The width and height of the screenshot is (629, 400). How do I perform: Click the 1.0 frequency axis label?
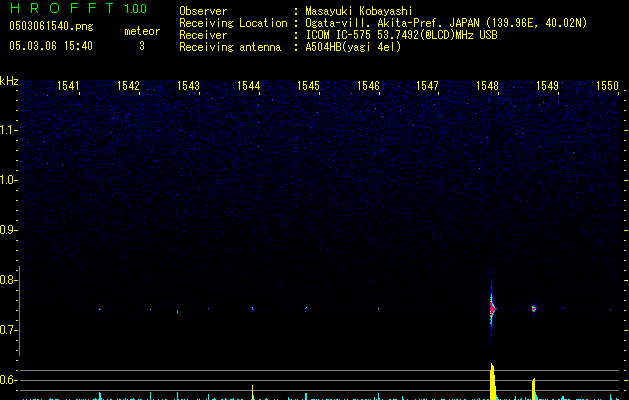pyautogui.click(x=9, y=180)
